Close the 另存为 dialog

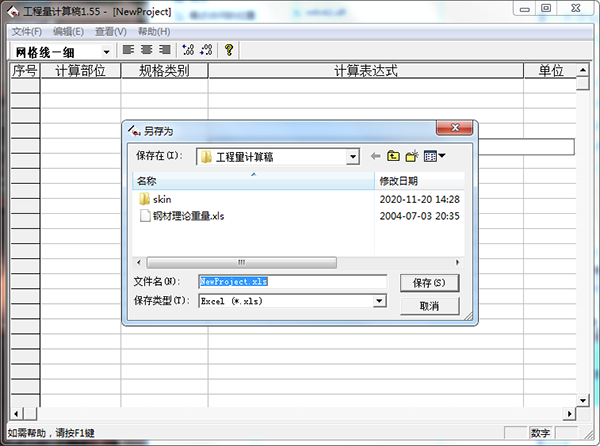coord(455,128)
